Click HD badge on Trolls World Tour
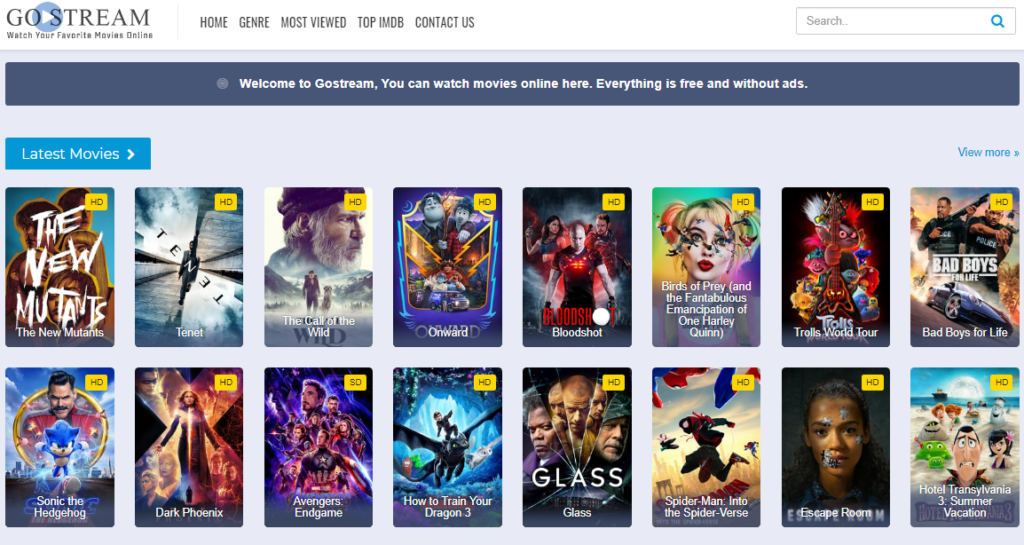 pos(872,202)
